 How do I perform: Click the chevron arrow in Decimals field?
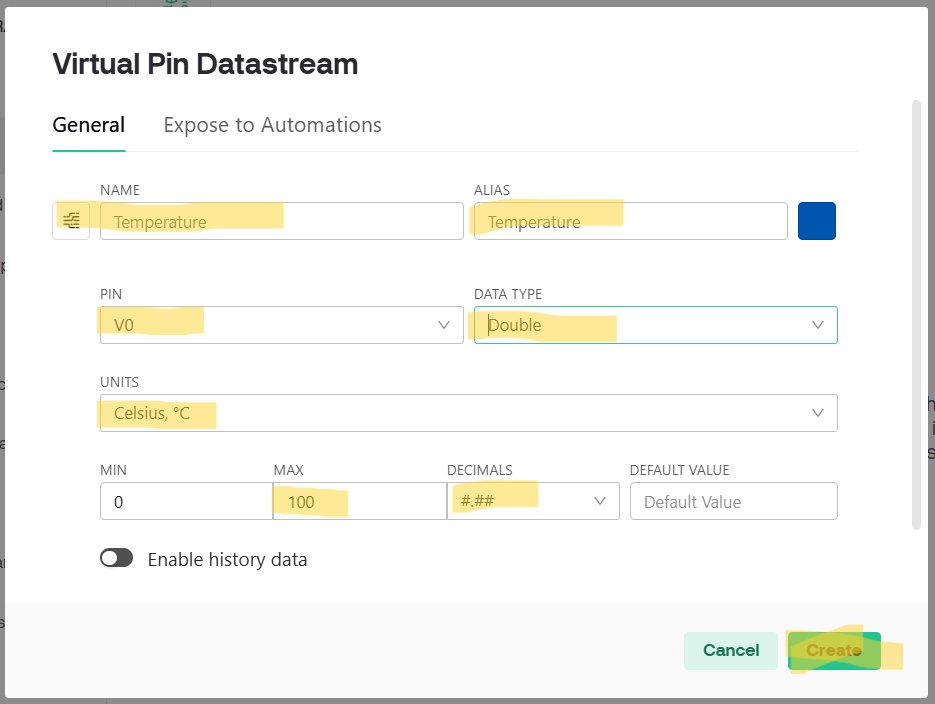click(x=600, y=501)
